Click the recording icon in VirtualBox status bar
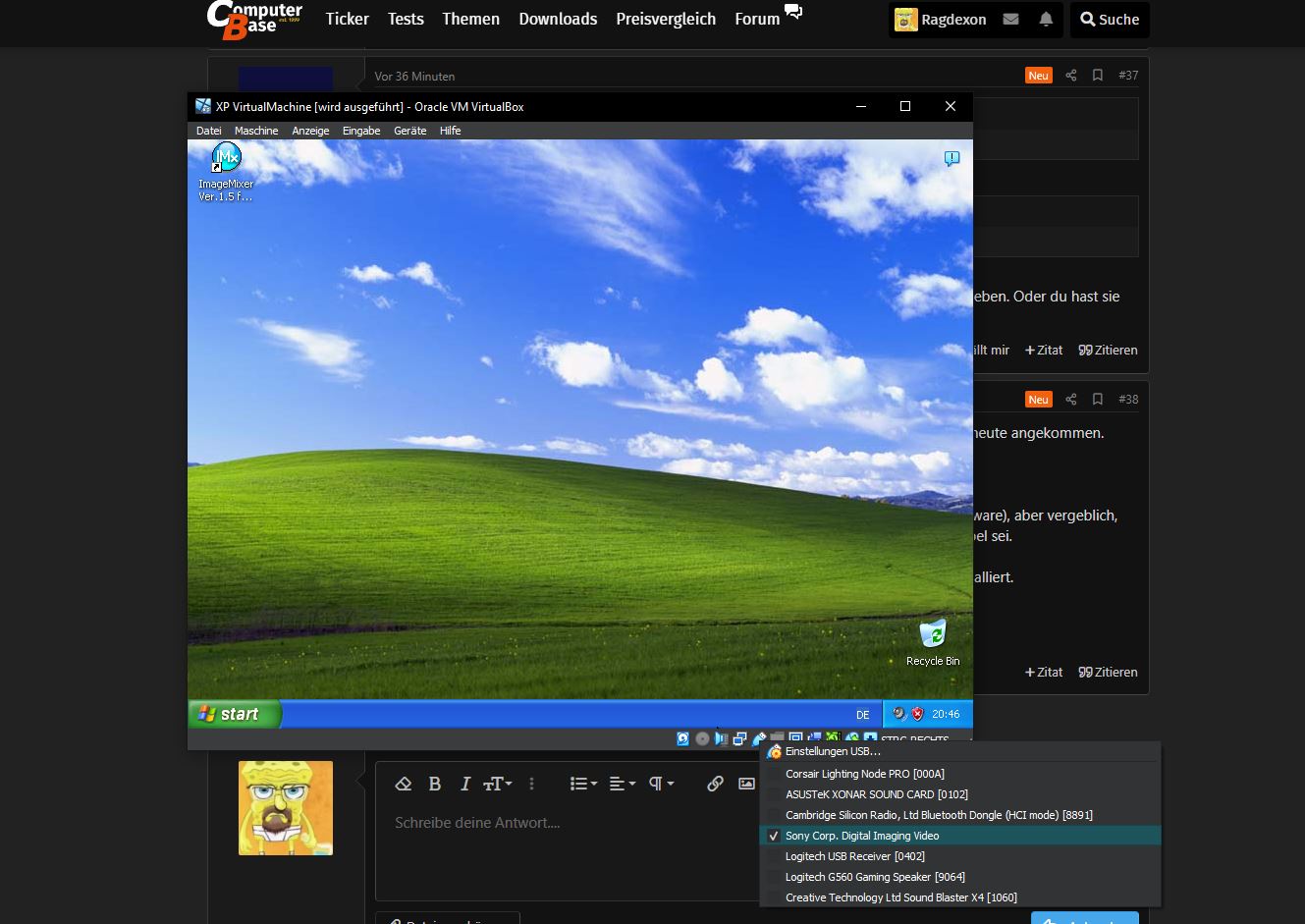1305x924 pixels. 814,736
